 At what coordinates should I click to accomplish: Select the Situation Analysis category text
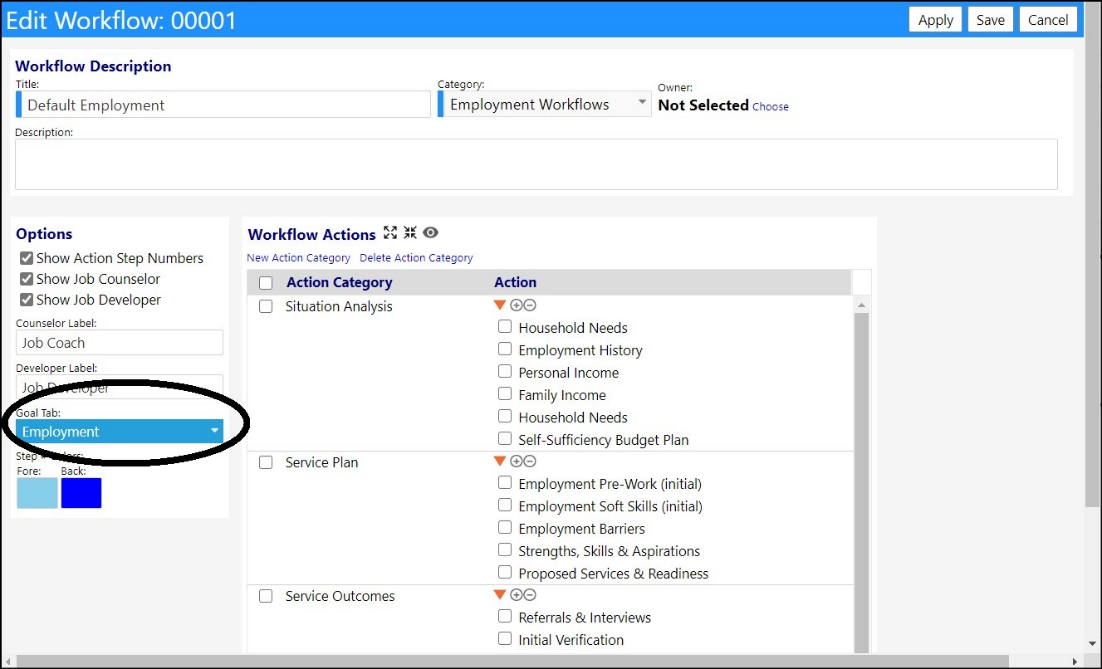(339, 306)
